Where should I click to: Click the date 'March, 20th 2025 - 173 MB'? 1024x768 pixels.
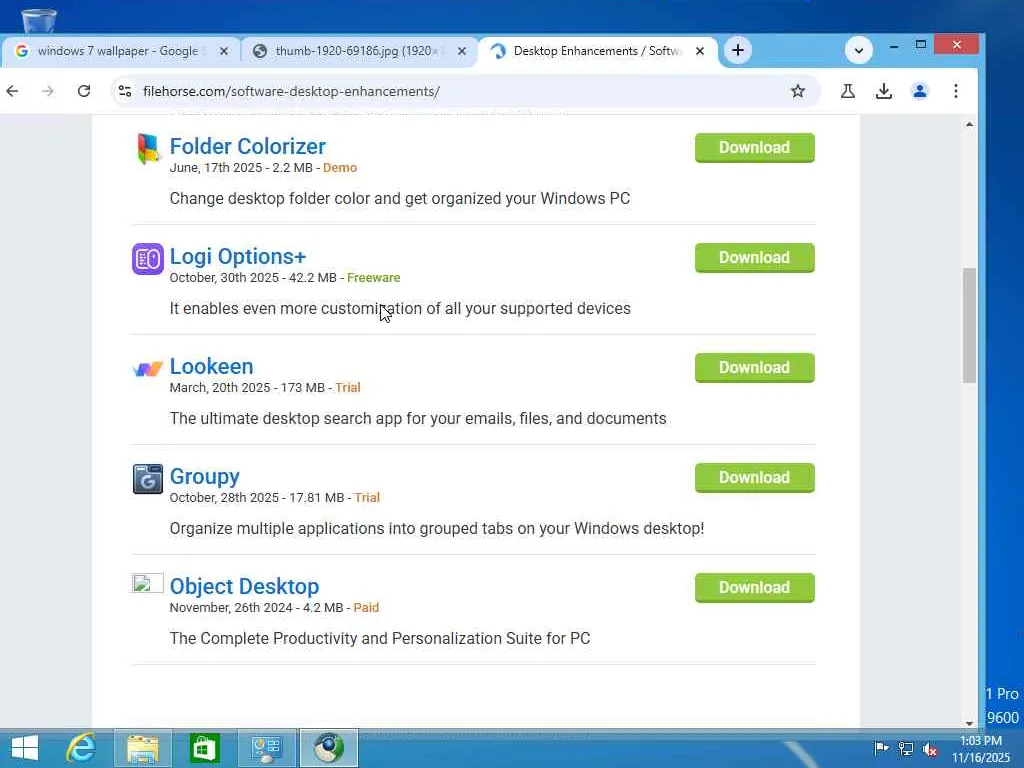247,387
